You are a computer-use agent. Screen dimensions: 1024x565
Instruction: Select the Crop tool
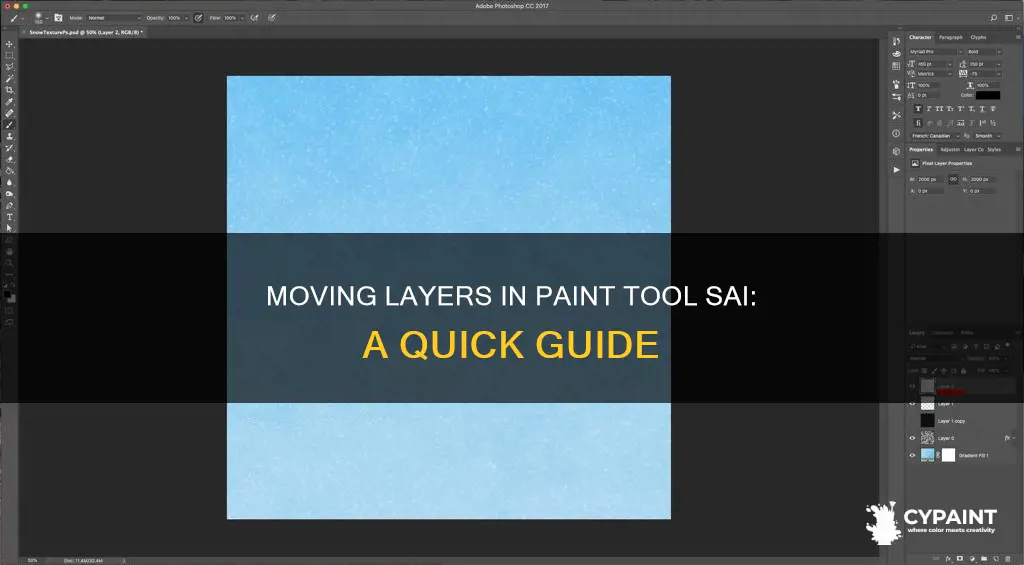9,89
